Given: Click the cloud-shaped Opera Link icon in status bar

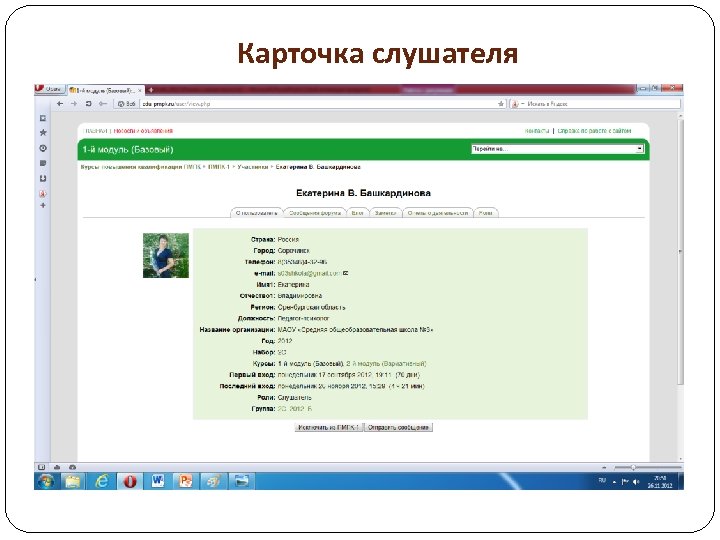Looking at the screenshot, I should click(57, 467).
